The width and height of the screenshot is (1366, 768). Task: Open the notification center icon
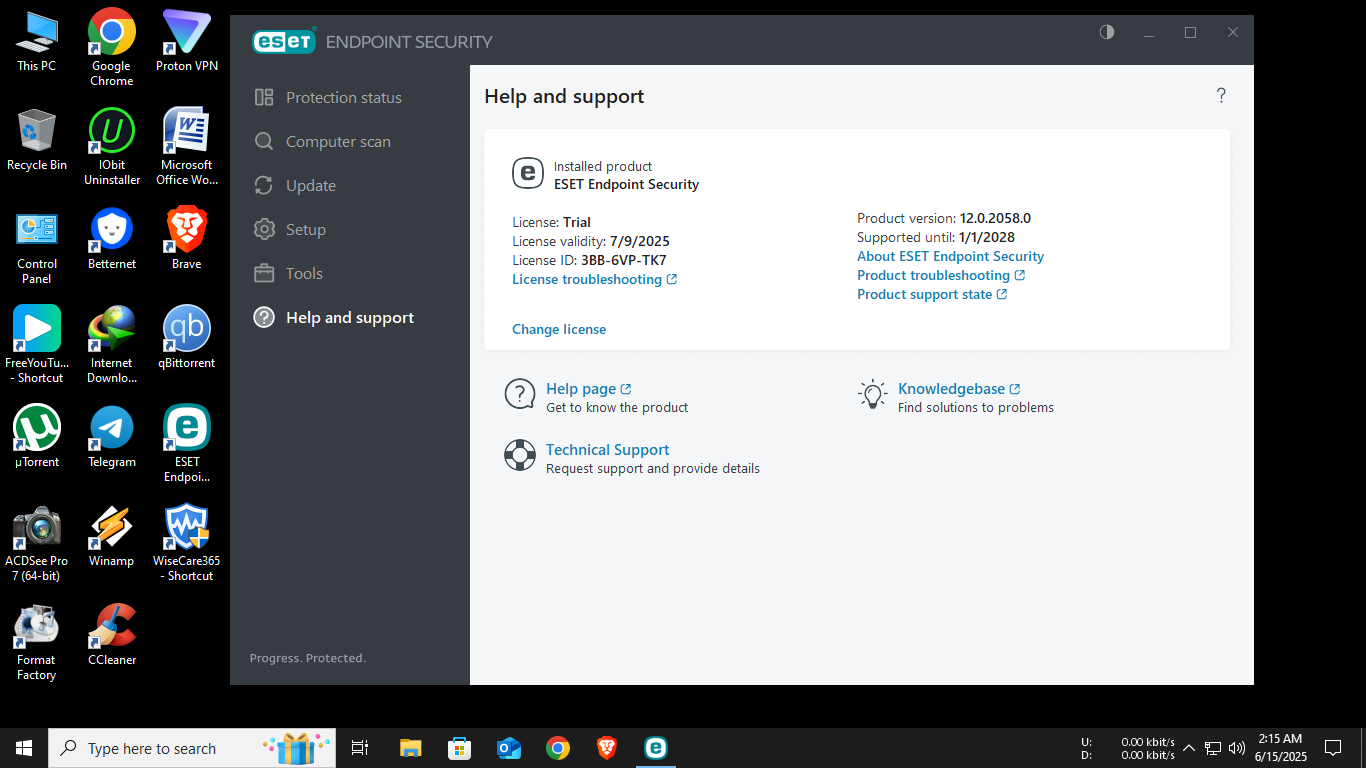click(1333, 748)
